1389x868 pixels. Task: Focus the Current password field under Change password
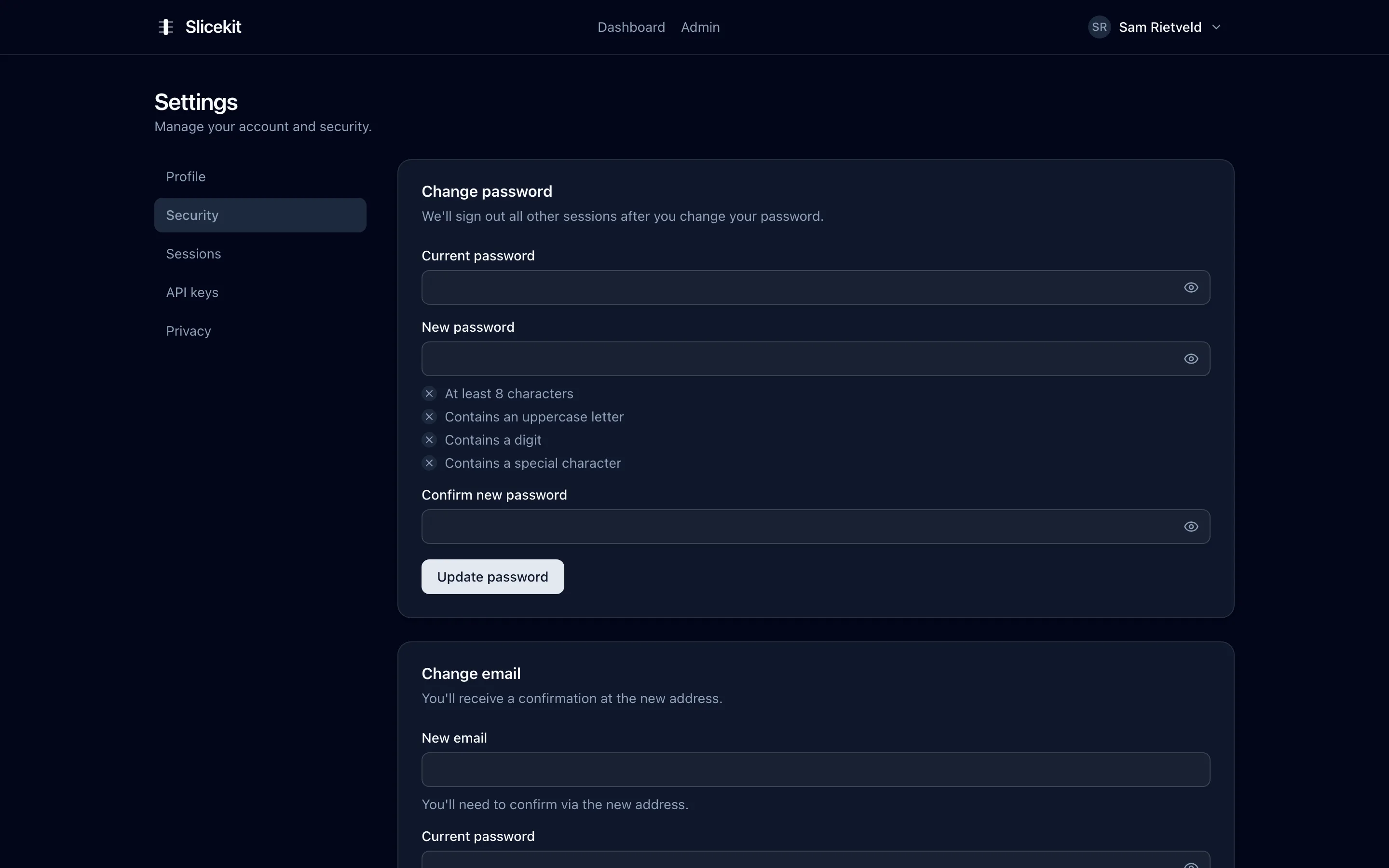pos(816,287)
